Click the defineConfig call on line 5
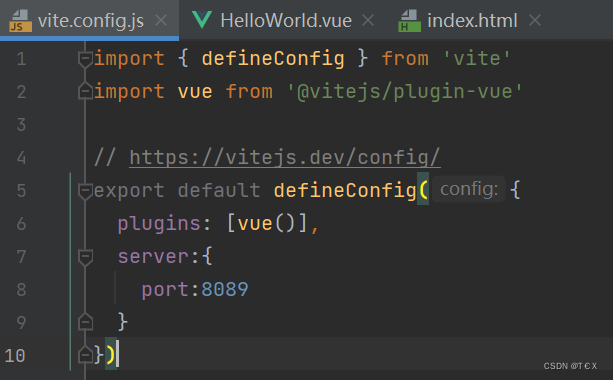613x380 pixels. (345, 191)
